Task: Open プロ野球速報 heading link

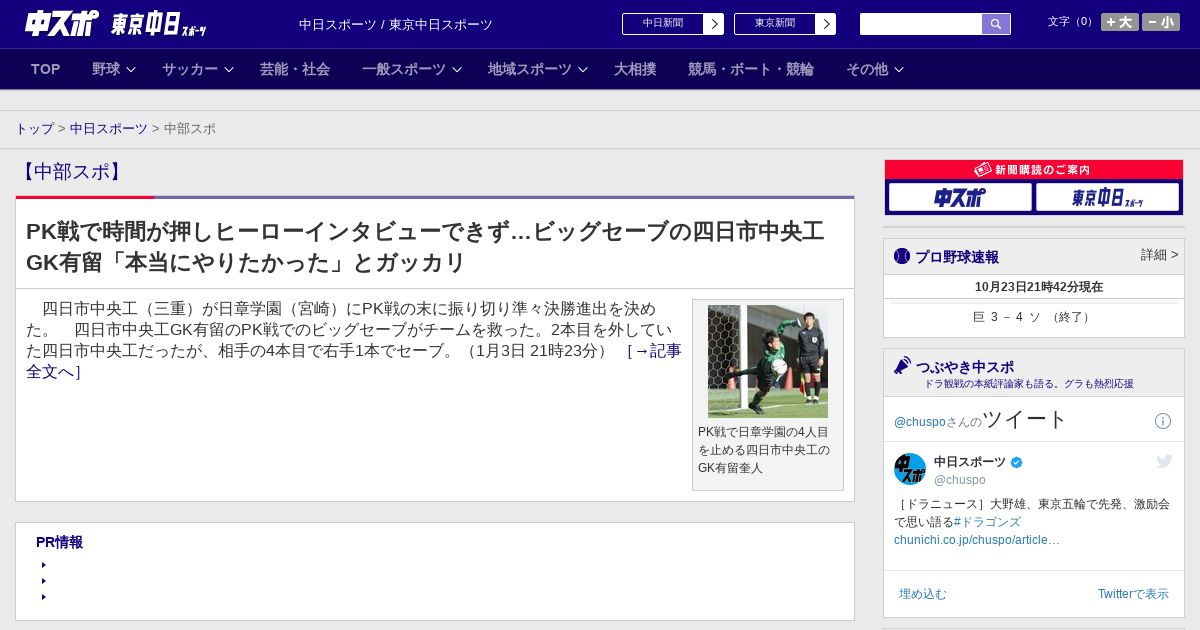Action: coord(957,257)
